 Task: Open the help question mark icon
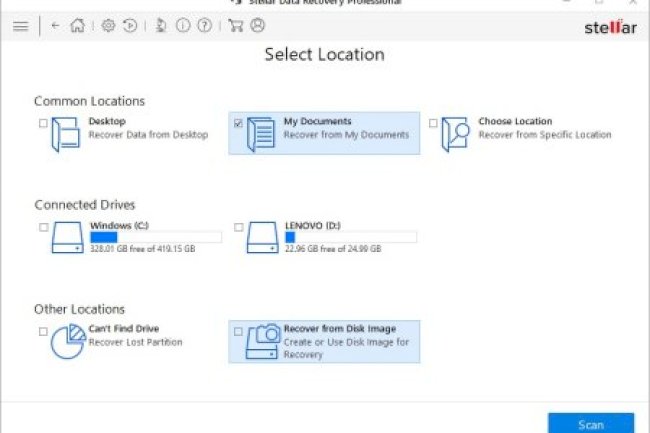pyautogui.click(x=206, y=26)
